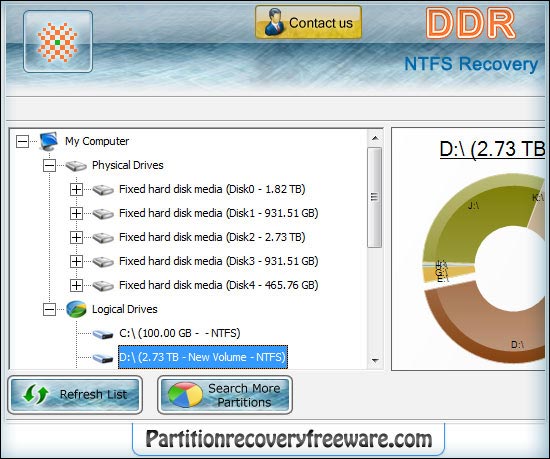Click the Disk0 hard disk icon
The height and width of the screenshot is (459, 550).
tap(103, 190)
